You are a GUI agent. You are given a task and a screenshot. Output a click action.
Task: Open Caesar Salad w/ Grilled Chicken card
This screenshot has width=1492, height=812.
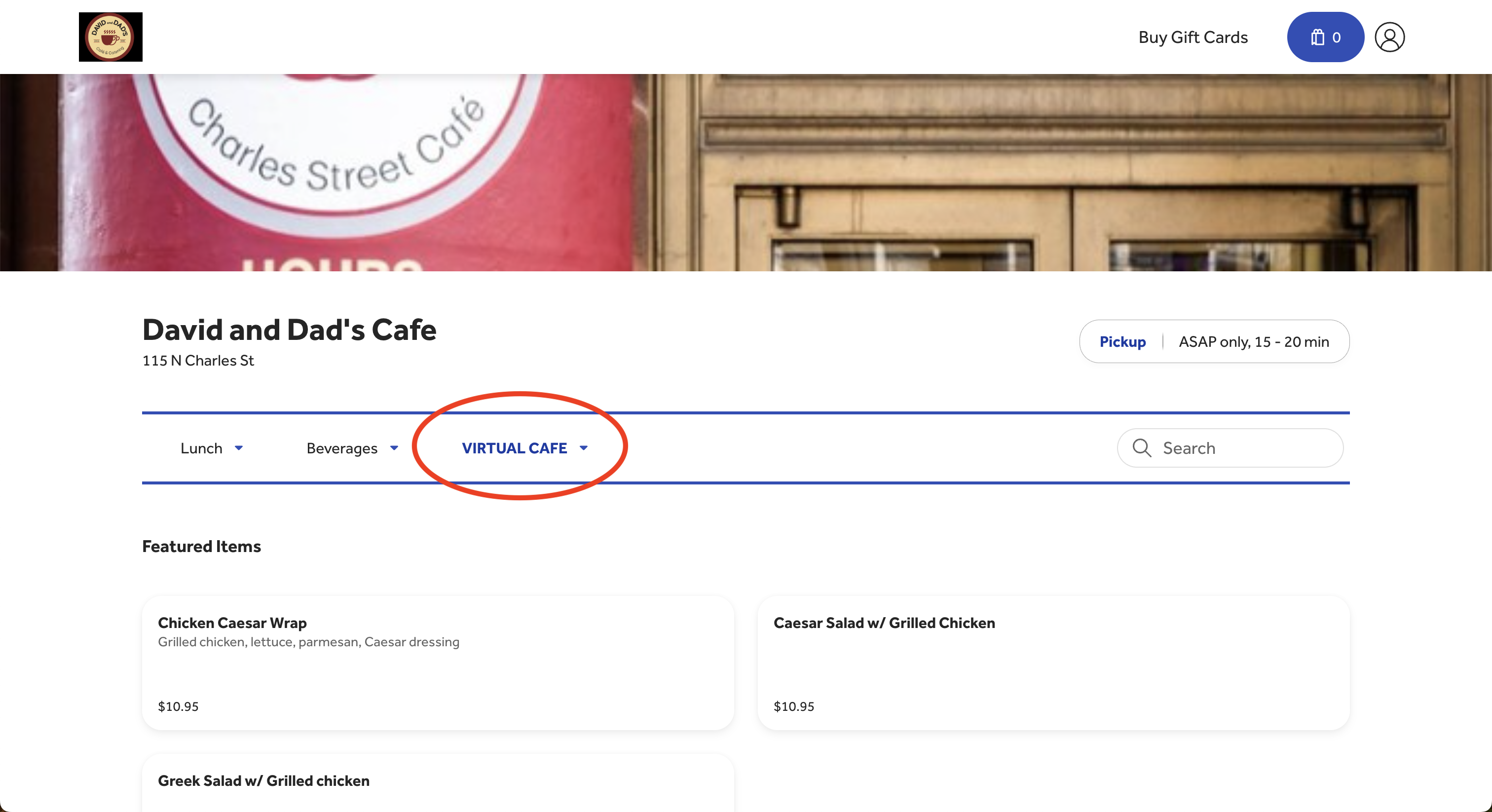click(1053, 663)
